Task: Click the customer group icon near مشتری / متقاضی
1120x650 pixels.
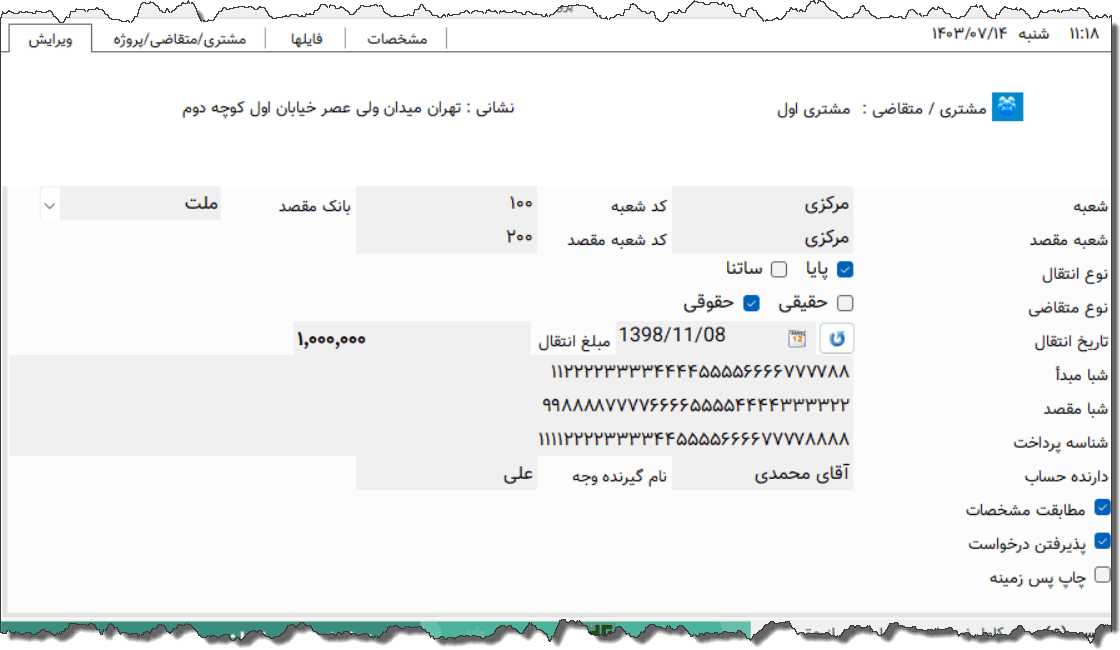Action: pyautogui.click(x=1006, y=106)
